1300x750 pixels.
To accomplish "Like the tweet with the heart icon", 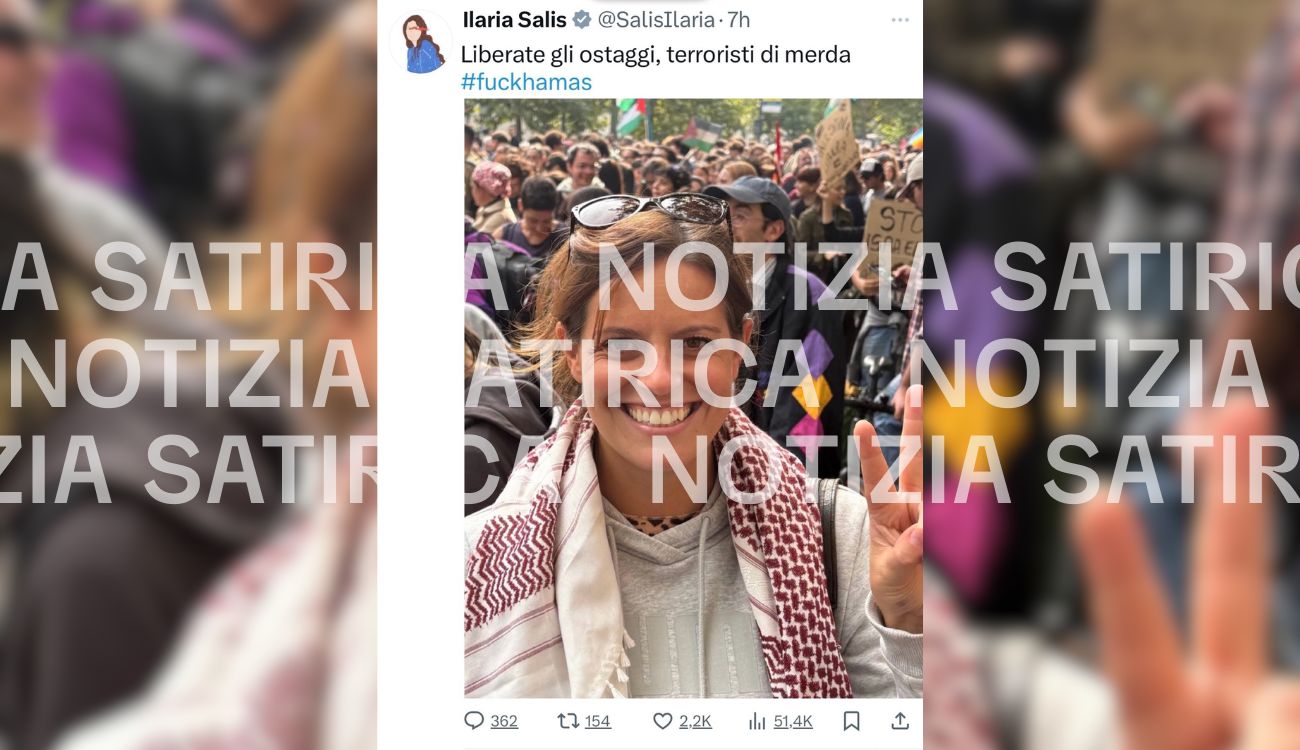I will tap(662, 720).
